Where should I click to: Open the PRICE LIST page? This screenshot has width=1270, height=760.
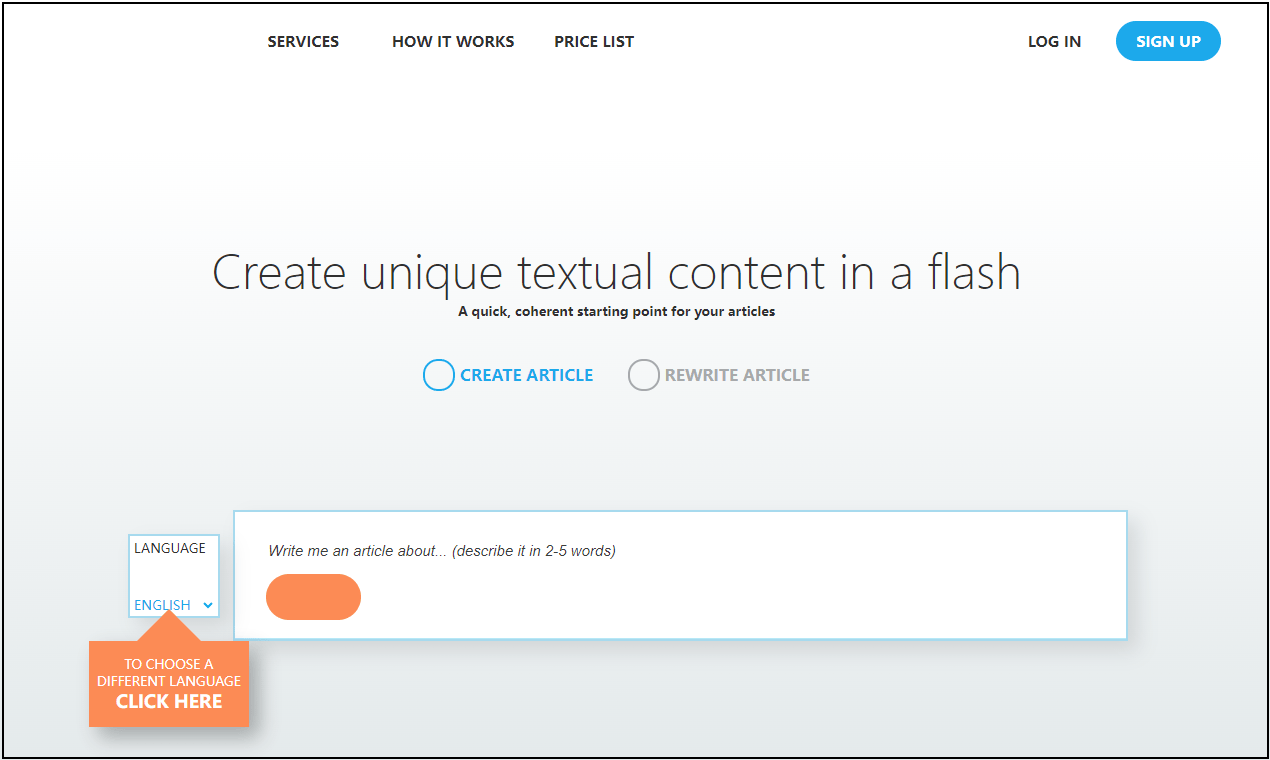click(594, 42)
